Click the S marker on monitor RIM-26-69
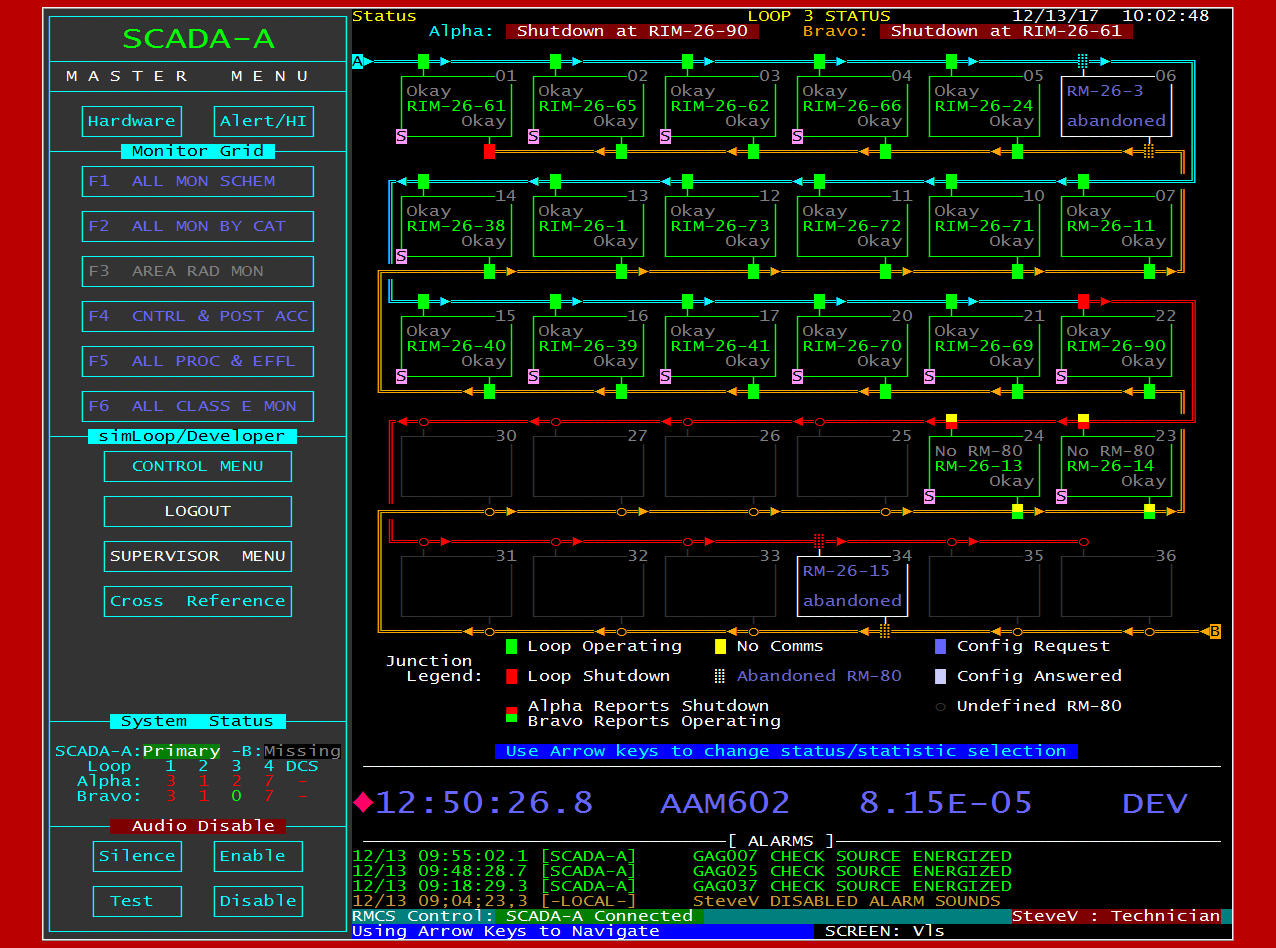Image resolution: width=1276 pixels, height=948 pixels. pos(930,376)
